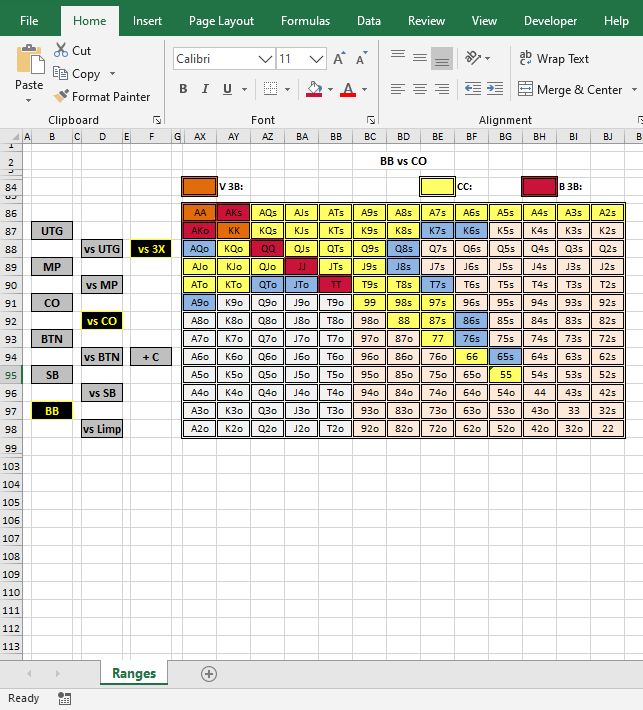The height and width of the screenshot is (710, 643).
Task: Expand the Copy options arrow
Action: tap(112, 73)
